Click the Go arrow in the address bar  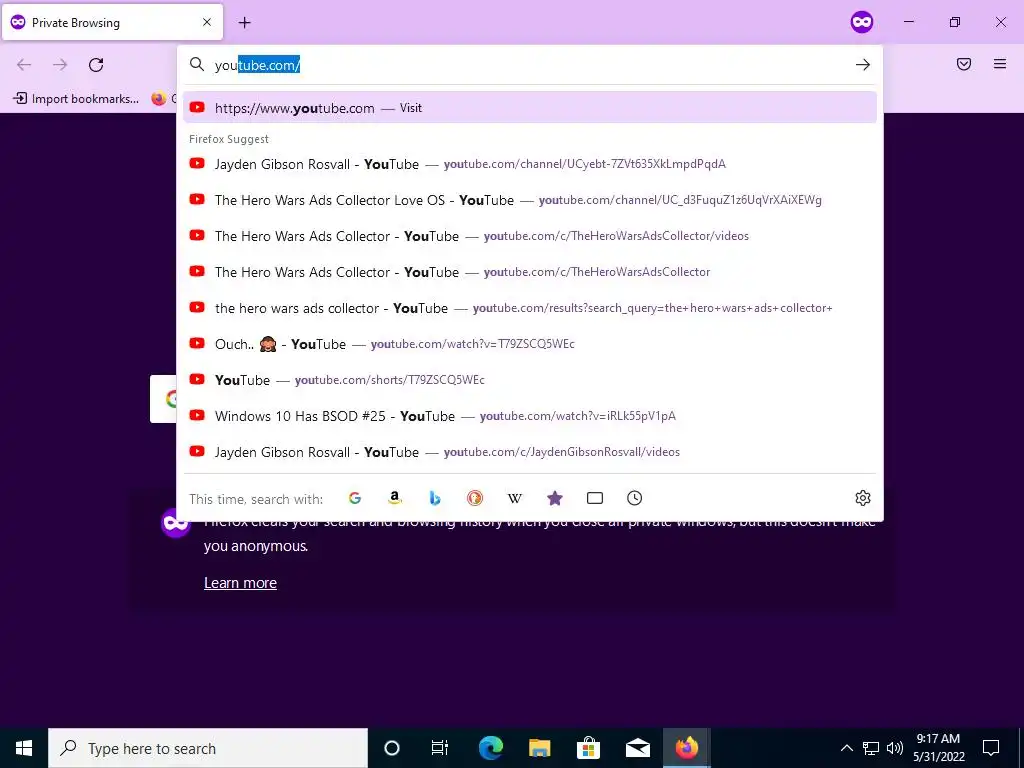point(863,65)
